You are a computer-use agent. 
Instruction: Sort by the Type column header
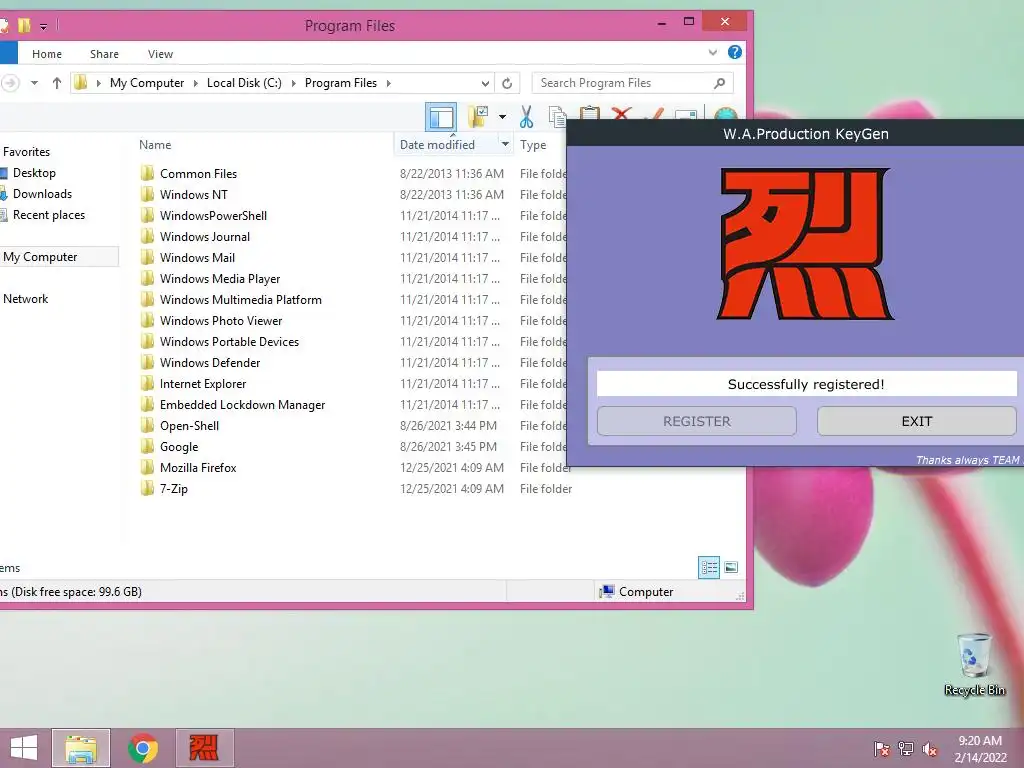(x=533, y=145)
